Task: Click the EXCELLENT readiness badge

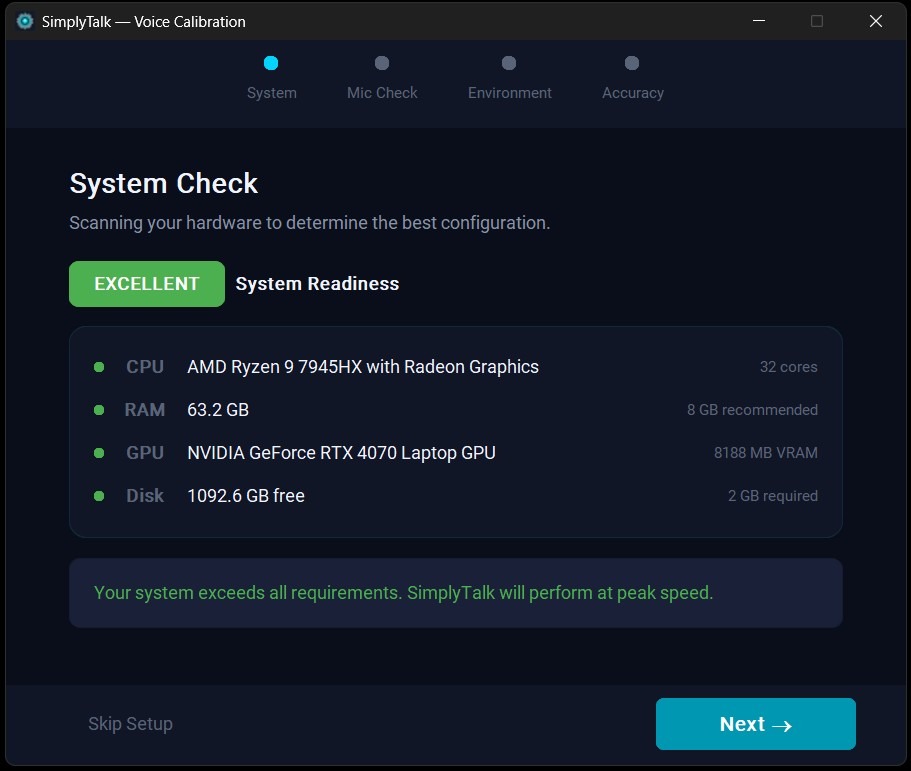Action: (x=146, y=284)
